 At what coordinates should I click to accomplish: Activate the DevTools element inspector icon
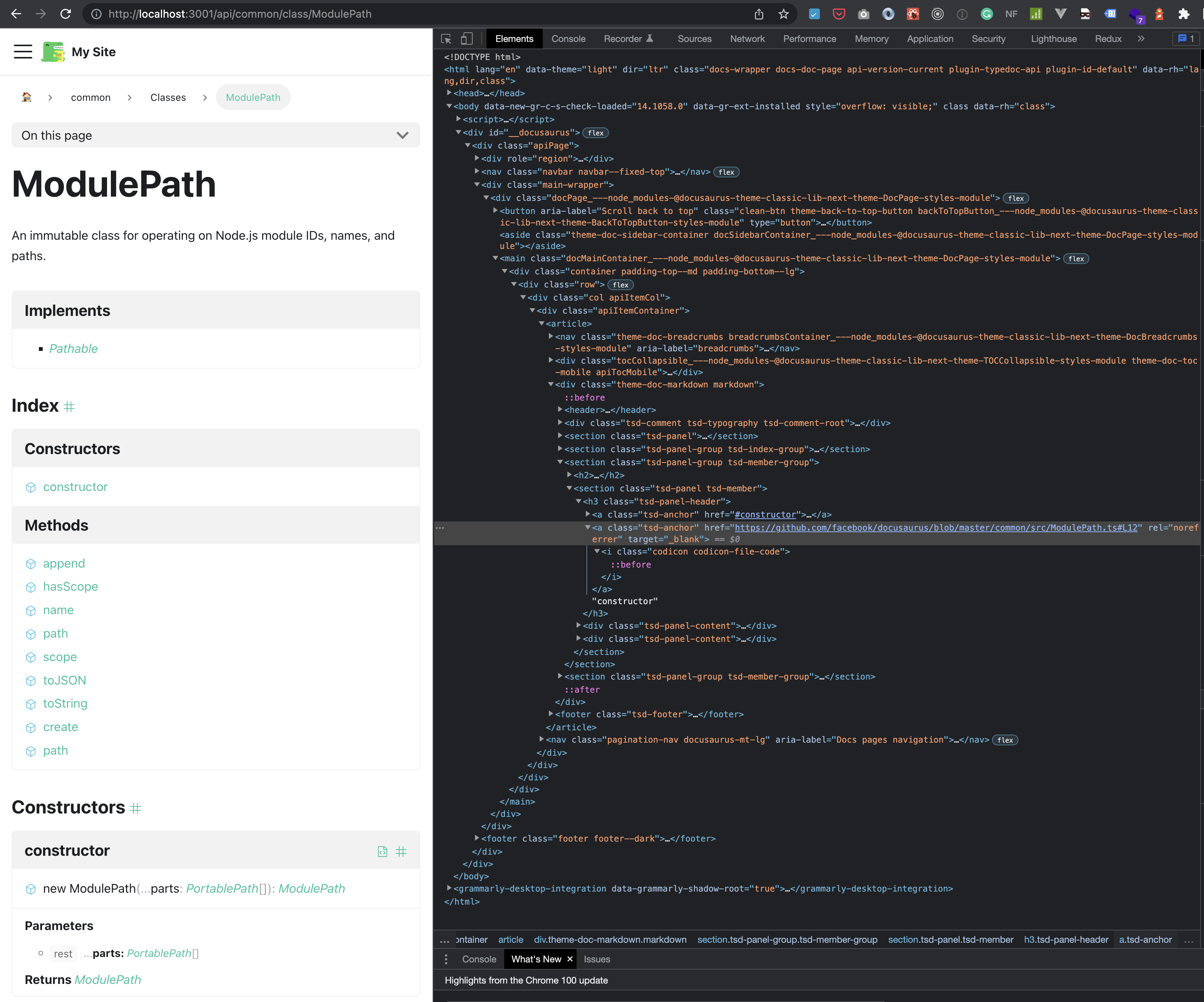[445, 38]
